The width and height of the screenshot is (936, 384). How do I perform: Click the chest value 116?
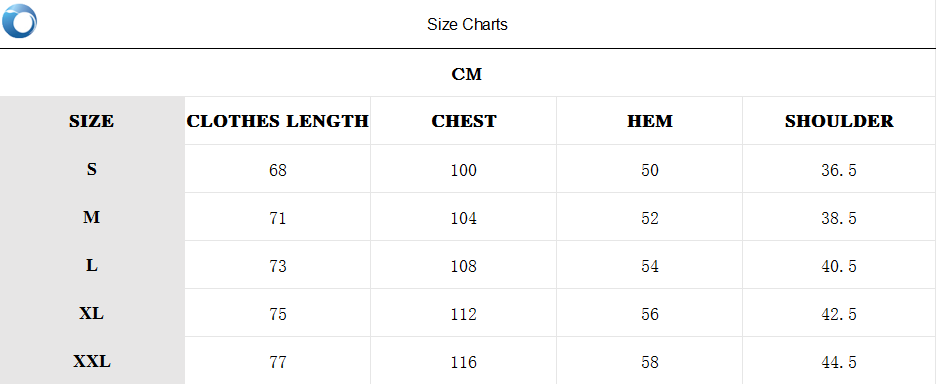pos(464,363)
